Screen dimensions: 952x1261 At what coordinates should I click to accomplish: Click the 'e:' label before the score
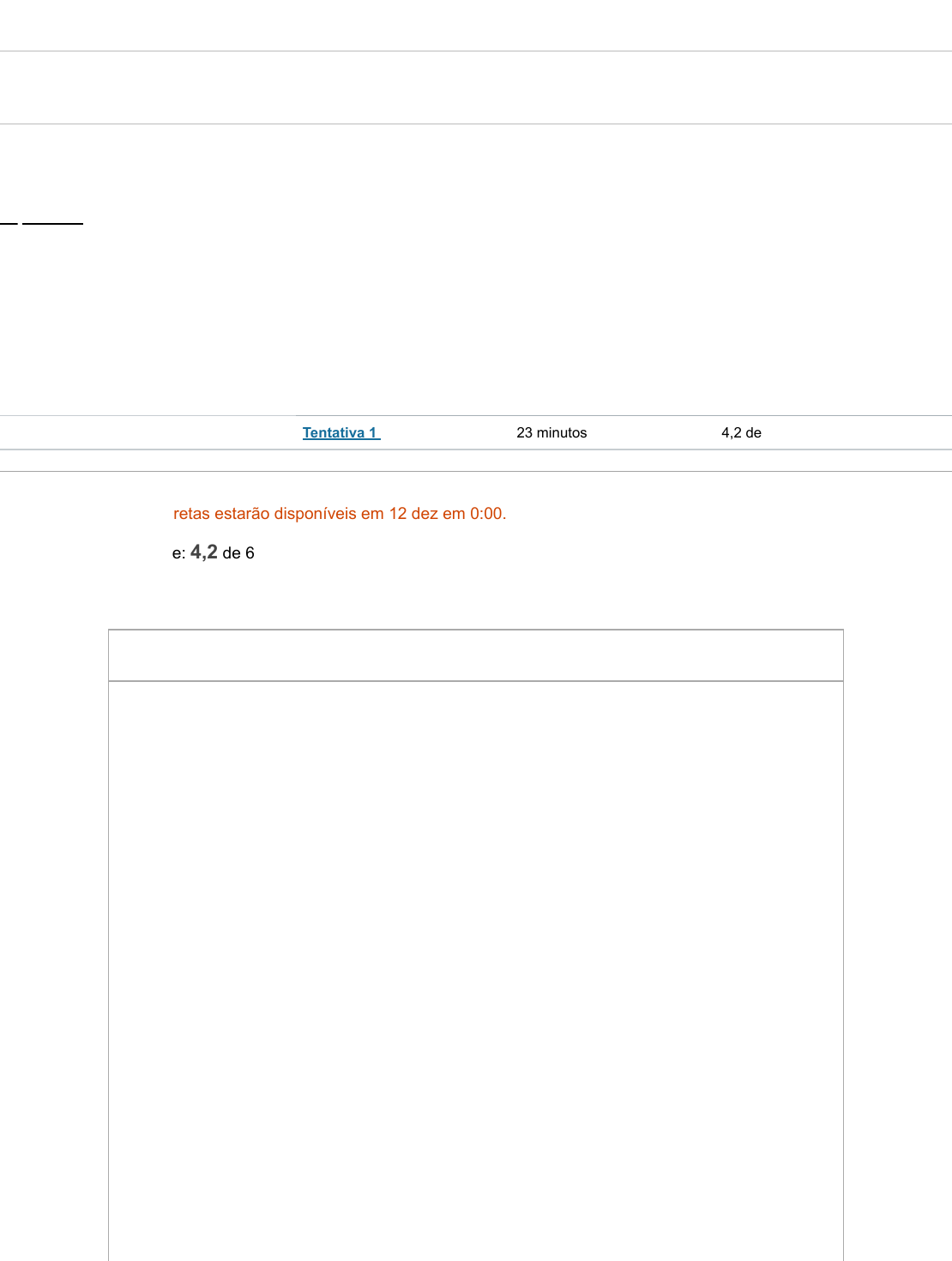[178, 553]
